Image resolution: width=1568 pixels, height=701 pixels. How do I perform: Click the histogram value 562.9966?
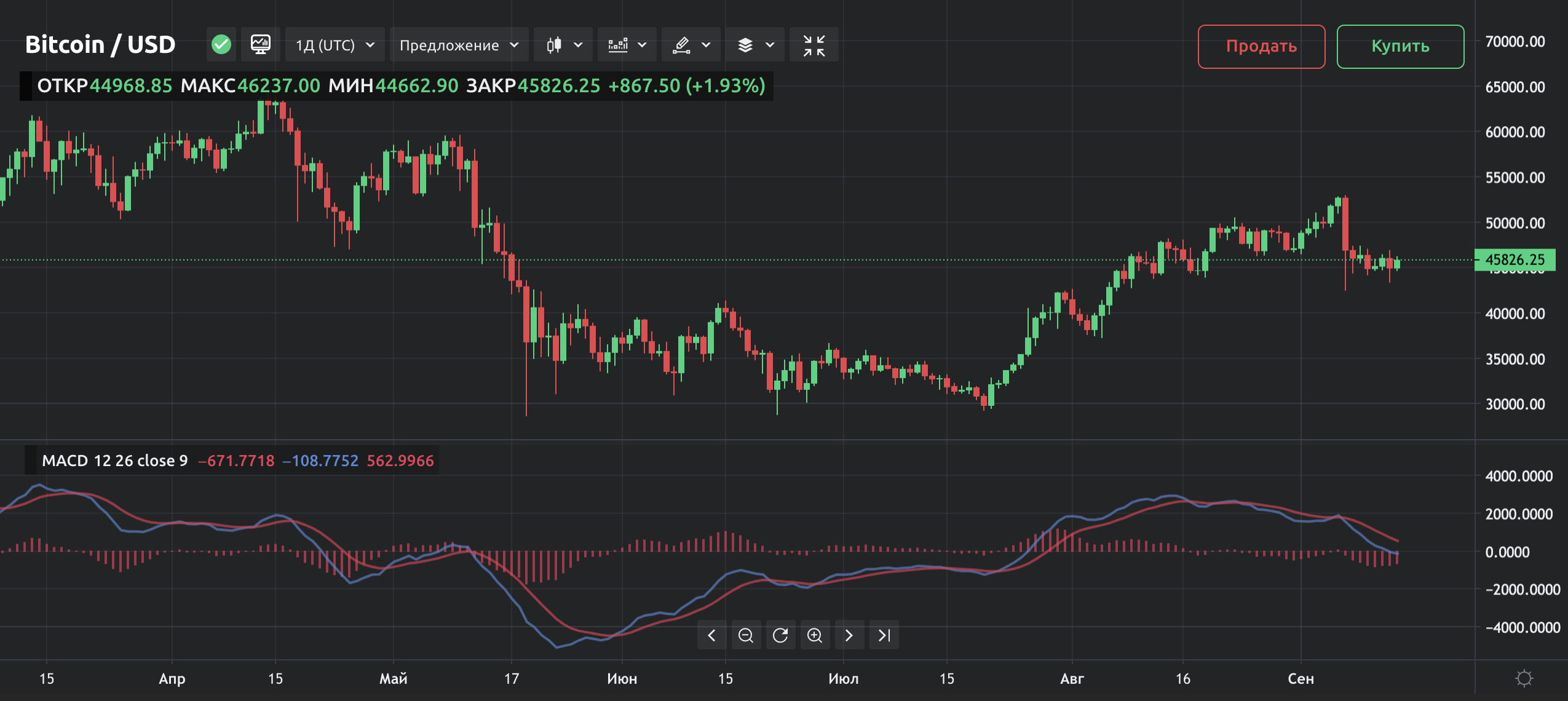pyautogui.click(x=400, y=461)
